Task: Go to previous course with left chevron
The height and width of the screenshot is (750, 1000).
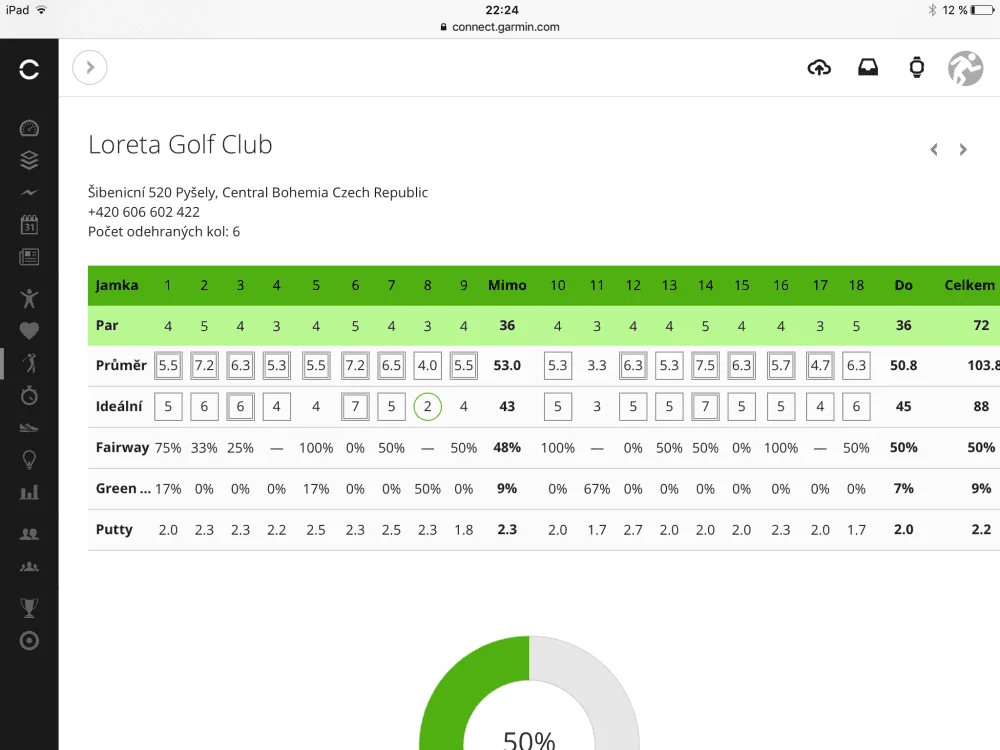Action: tap(934, 150)
